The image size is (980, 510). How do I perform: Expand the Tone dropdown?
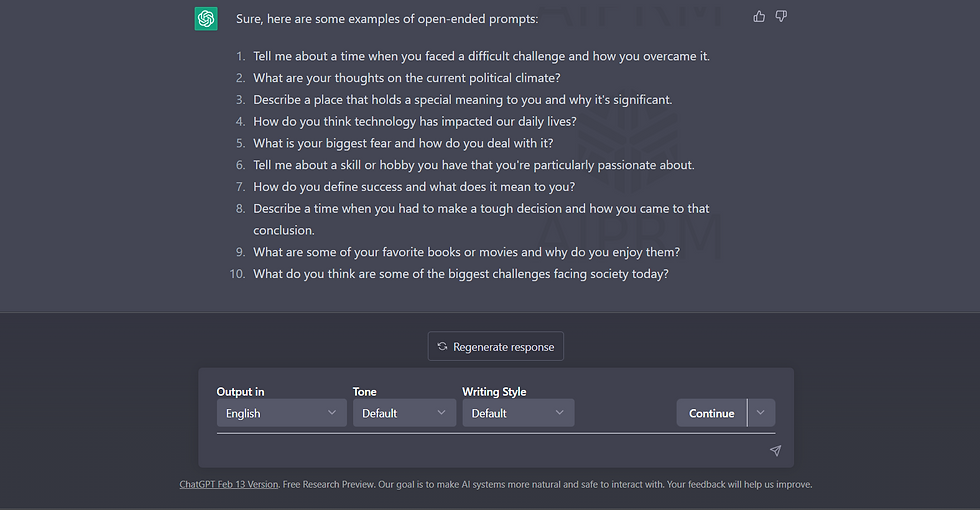(x=404, y=413)
